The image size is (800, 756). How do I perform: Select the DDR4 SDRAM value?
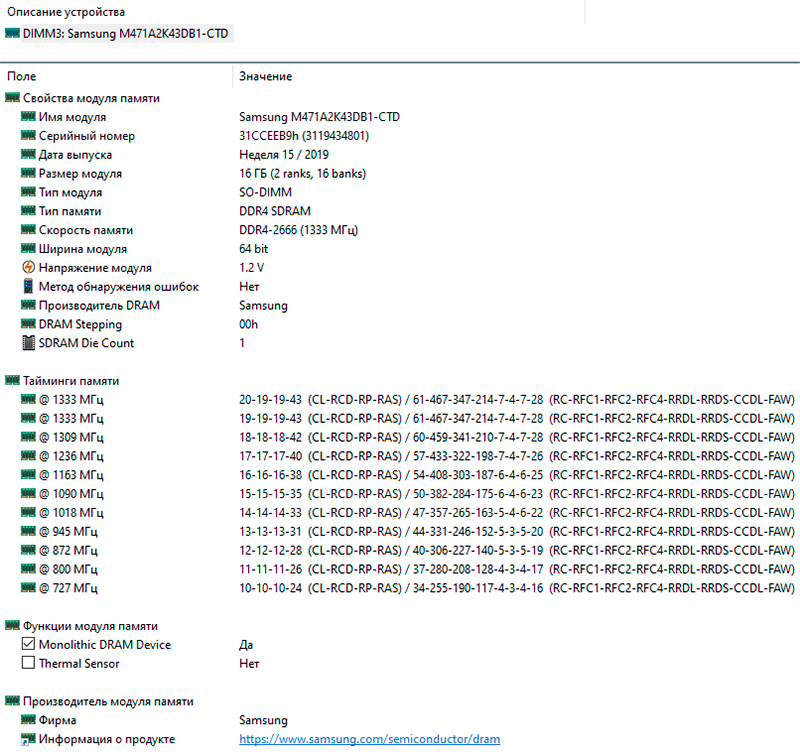(x=275, y=211)
